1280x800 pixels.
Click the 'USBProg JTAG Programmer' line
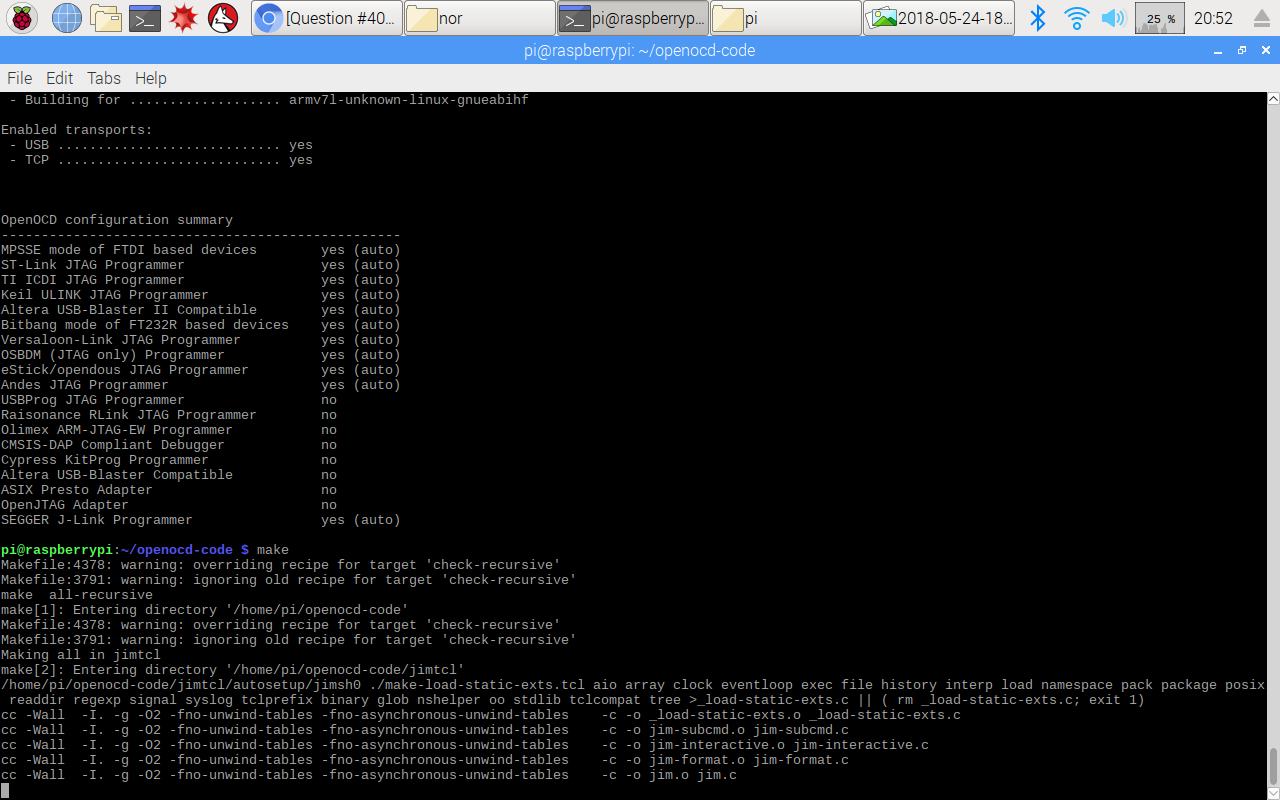point(169,400)
